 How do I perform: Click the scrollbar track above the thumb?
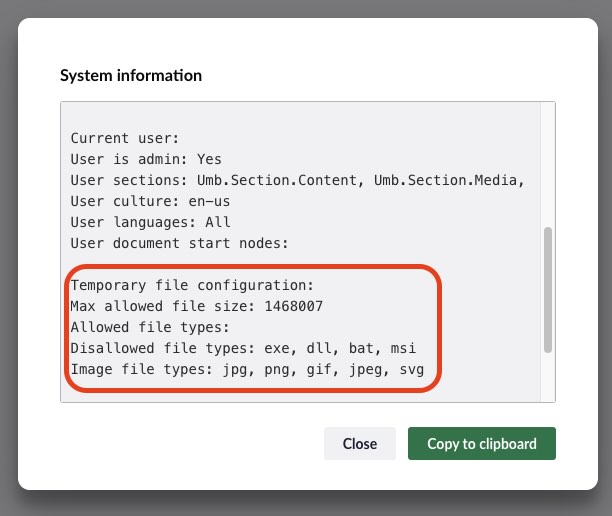pyautogui.click(x=547, y=165)
